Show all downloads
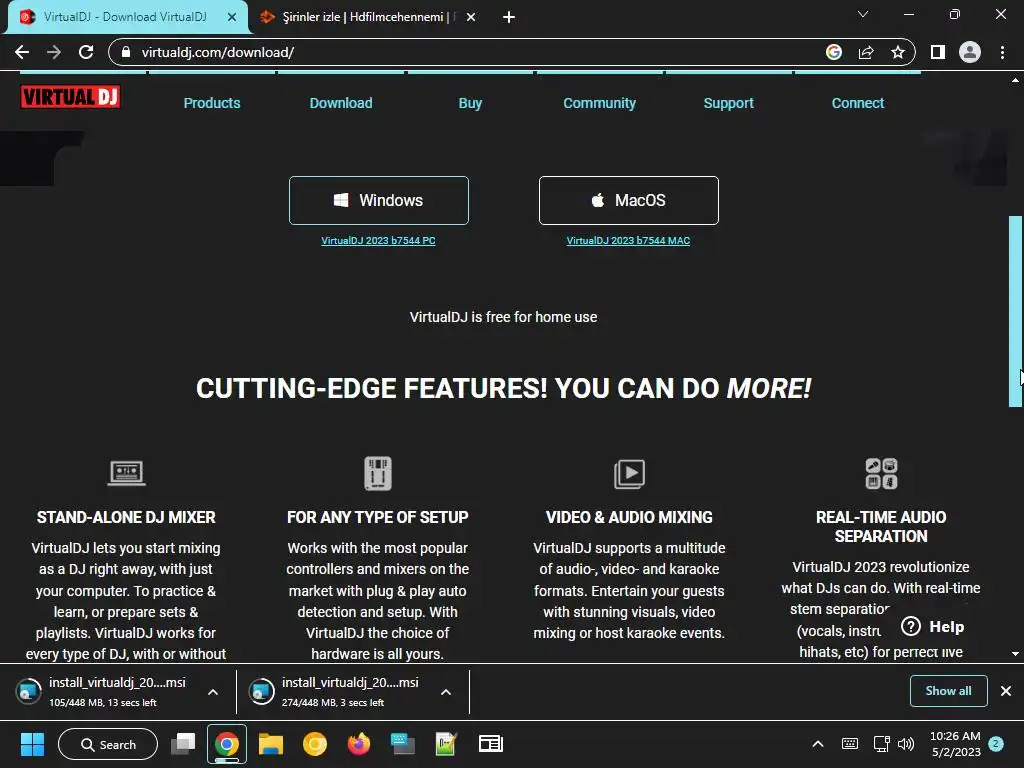 point(948,691)
